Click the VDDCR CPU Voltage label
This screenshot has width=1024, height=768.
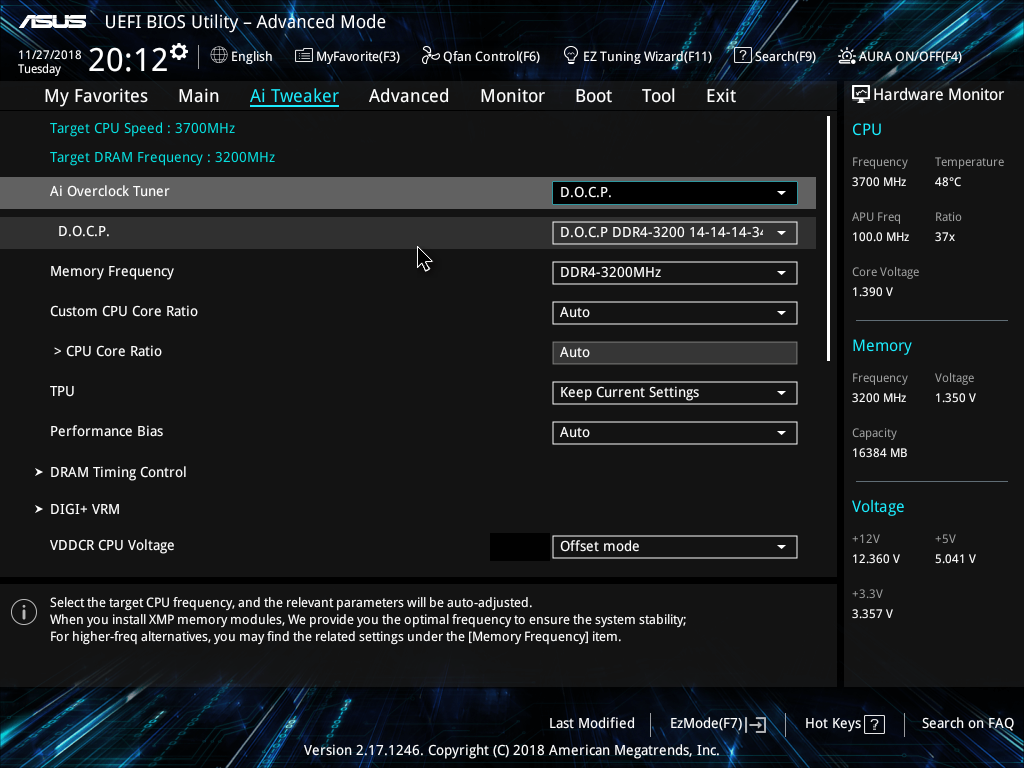point(112,545)
